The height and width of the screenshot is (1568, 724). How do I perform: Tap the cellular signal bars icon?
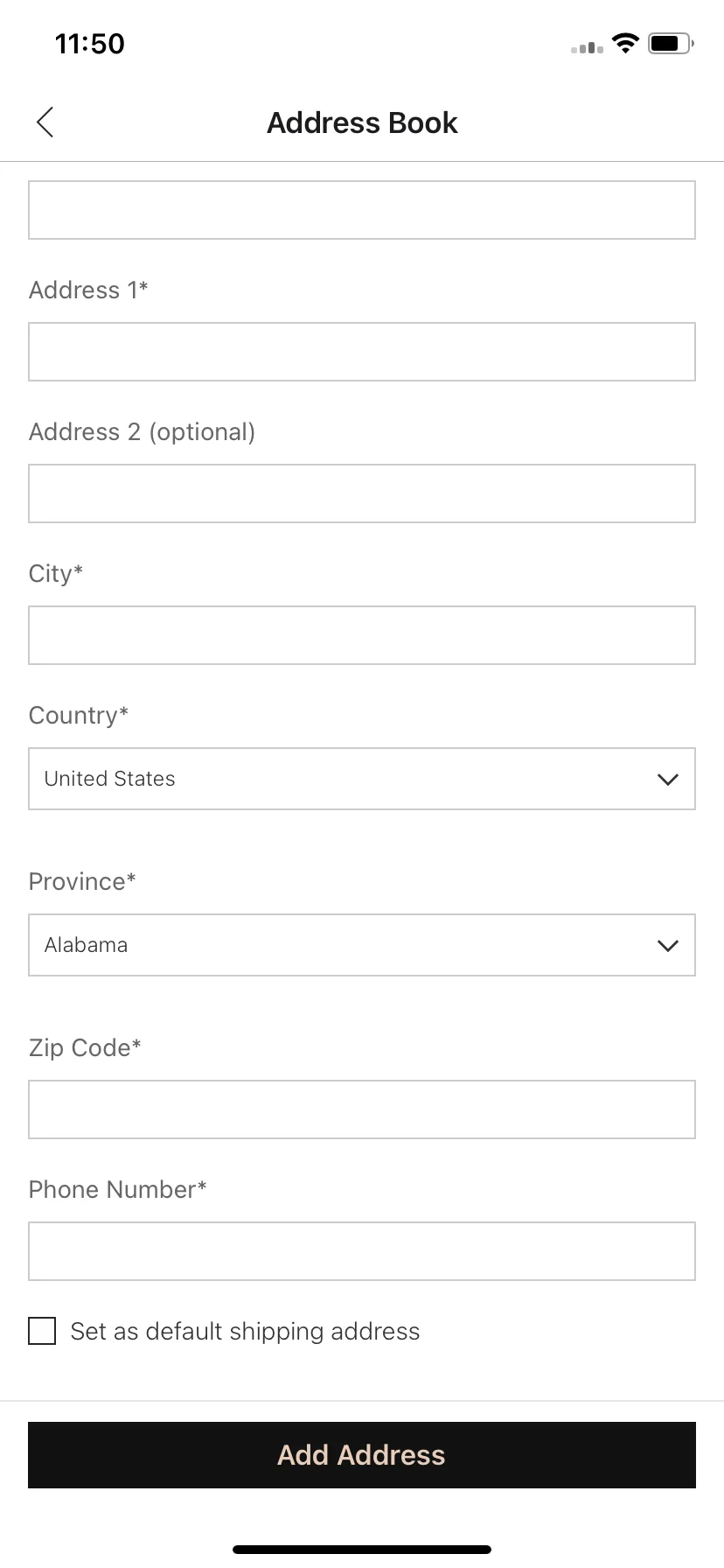(x=587, y=47)
